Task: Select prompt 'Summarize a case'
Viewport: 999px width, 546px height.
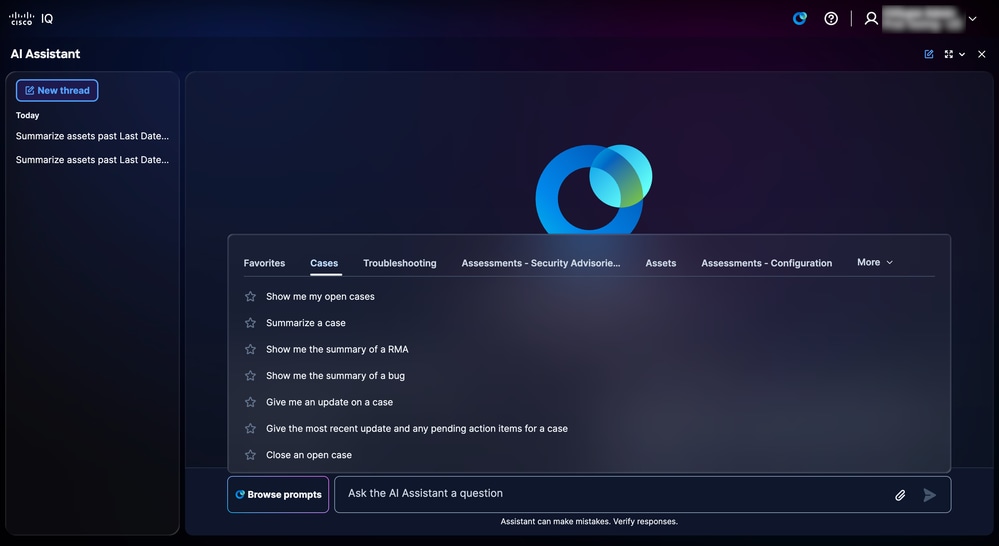Action: (306, 323)
